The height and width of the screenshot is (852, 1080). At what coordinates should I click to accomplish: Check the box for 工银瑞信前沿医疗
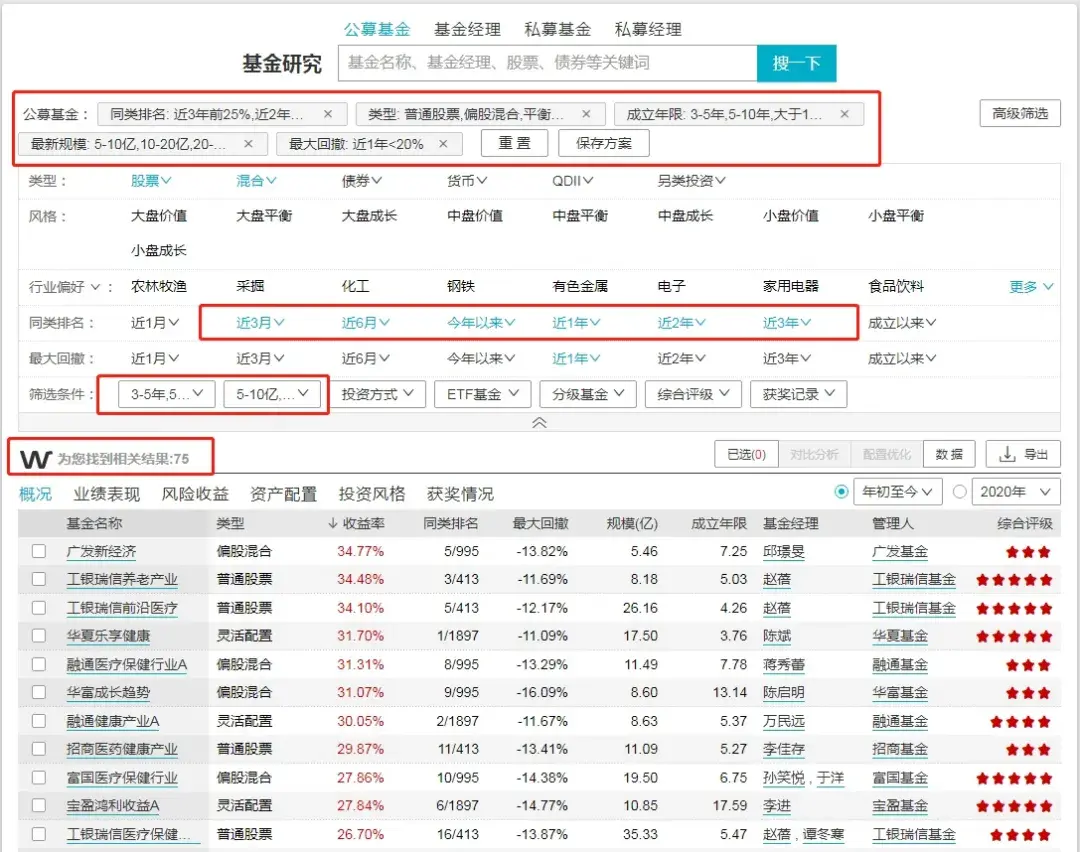39,607
